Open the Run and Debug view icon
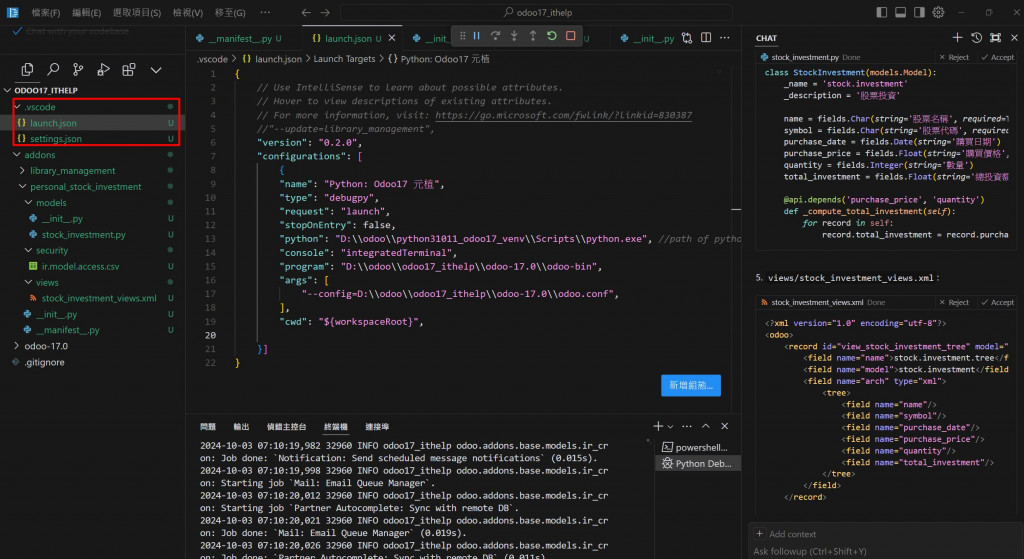Image resolution: width=1024 pixels, height=559 pixels. (x=103, y=69)
